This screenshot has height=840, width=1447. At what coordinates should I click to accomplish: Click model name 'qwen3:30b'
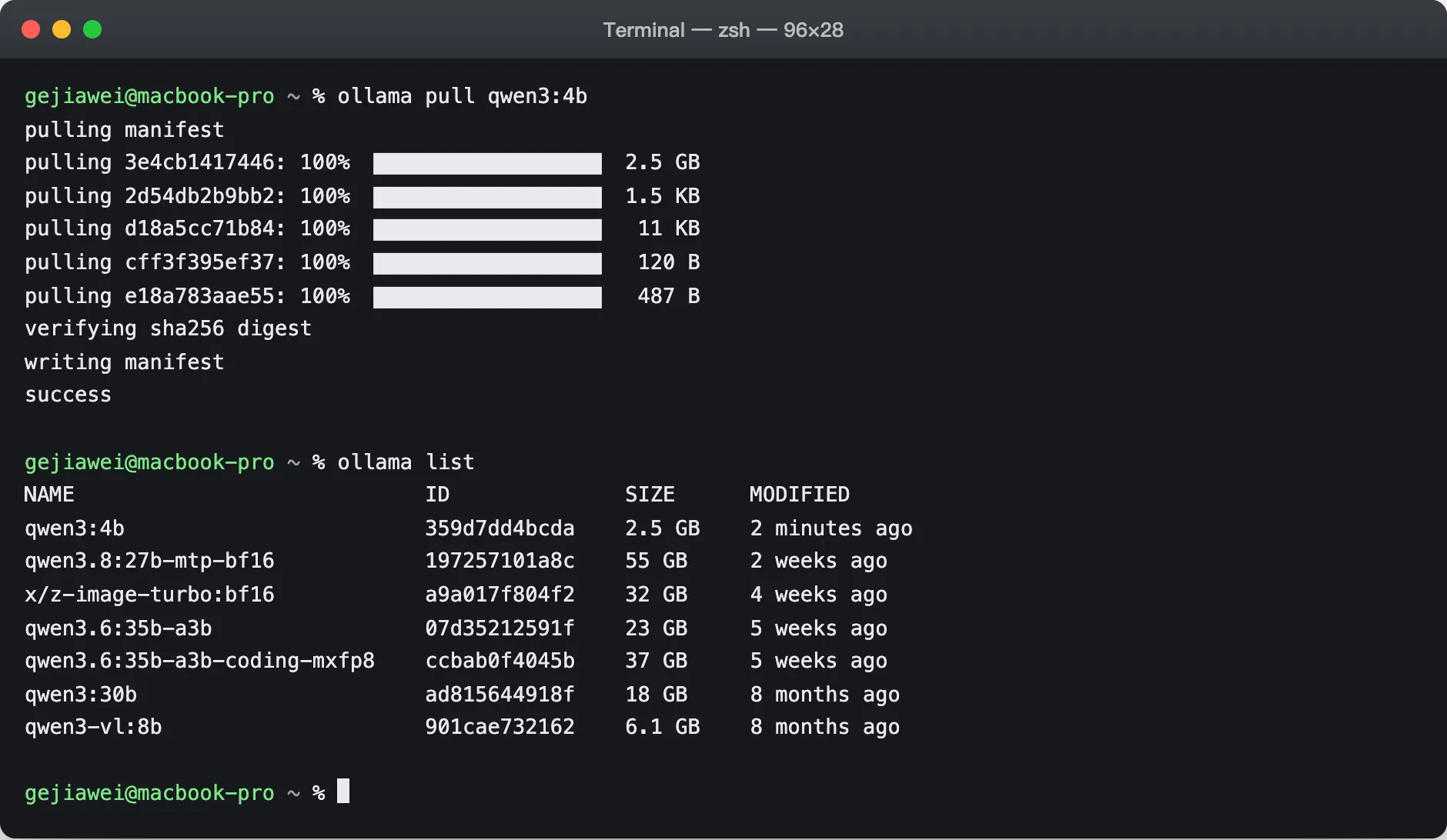tap(81, 695)
